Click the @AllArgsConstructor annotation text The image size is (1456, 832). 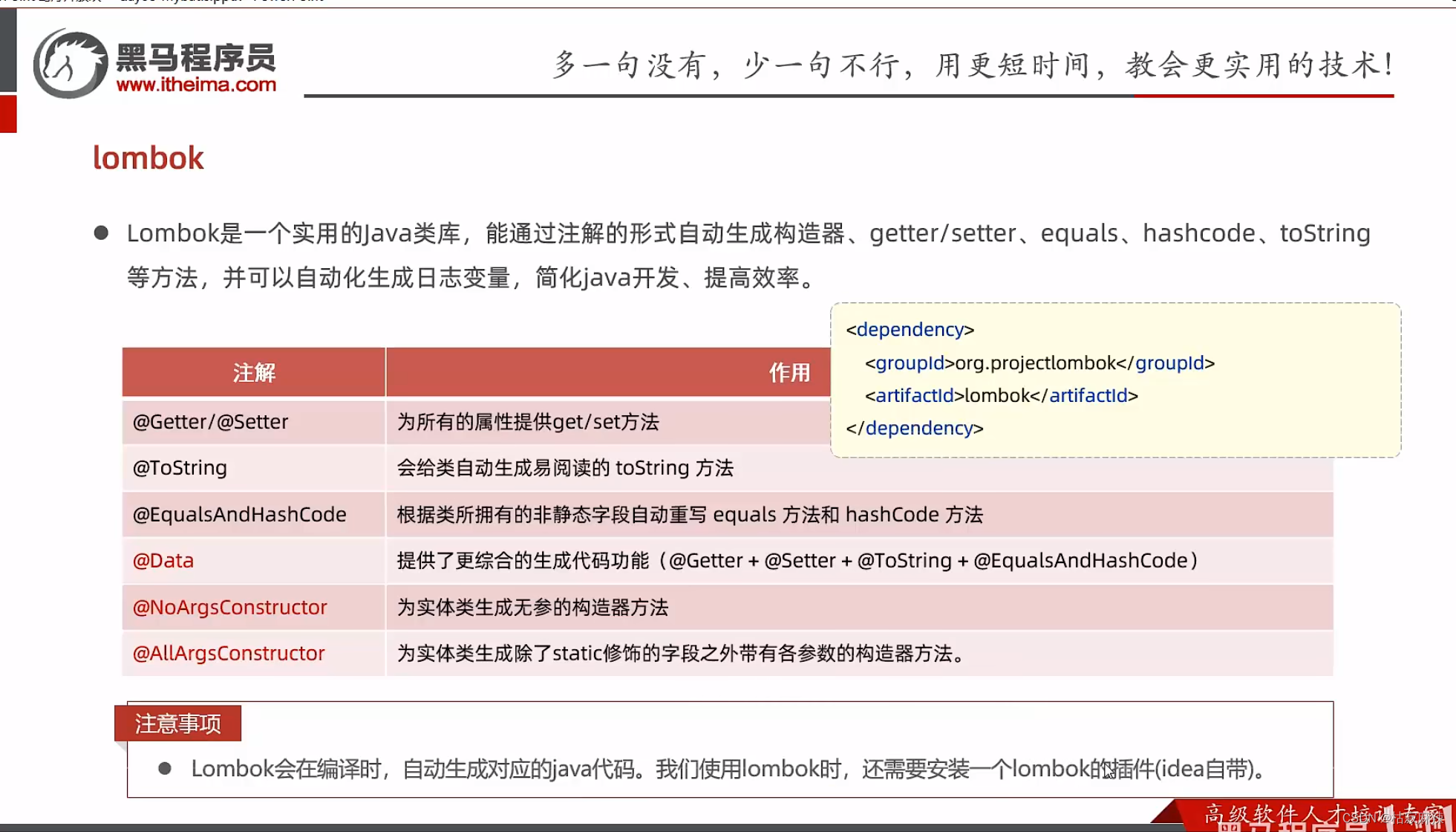pos(228,654)
